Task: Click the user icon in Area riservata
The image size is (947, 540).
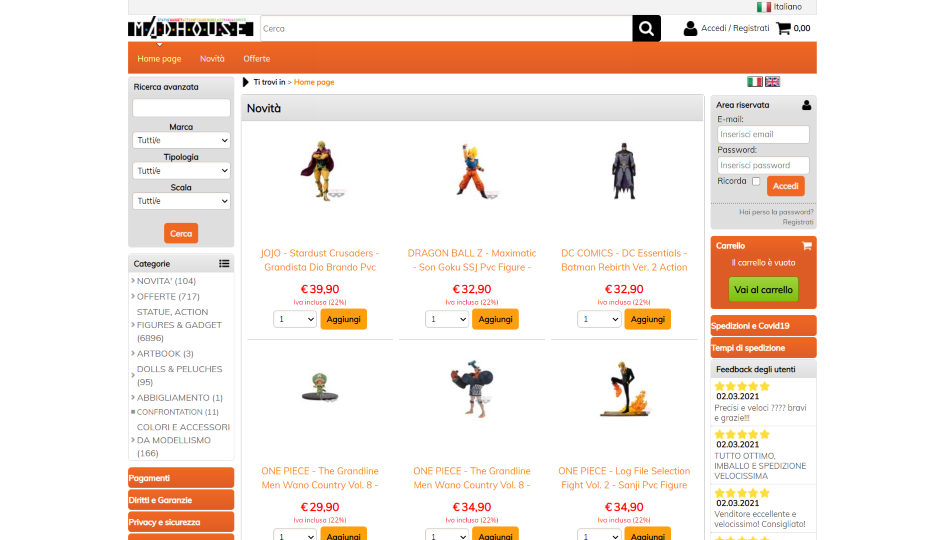Action: pyautogui.click(x=806, y=105)
